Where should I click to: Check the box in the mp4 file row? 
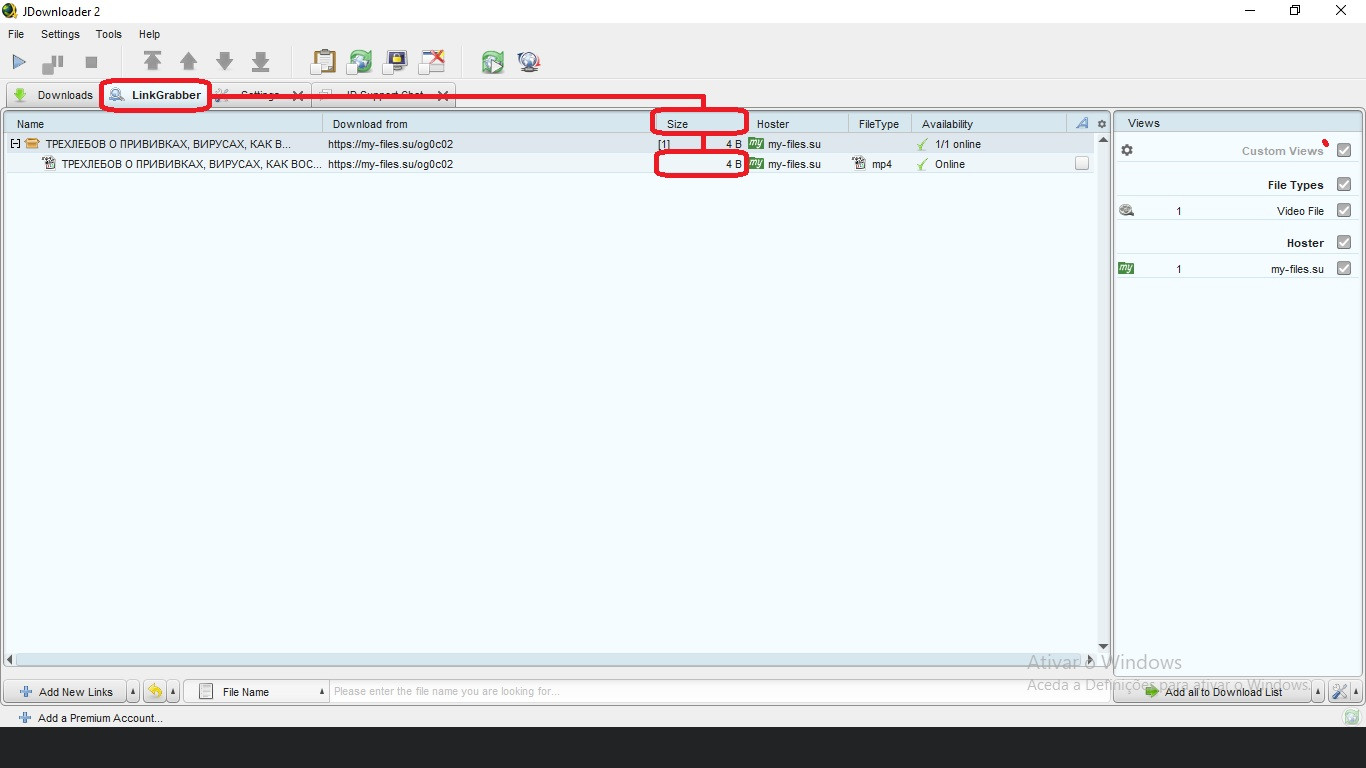pyautogui.click(x=1082, y=163)
